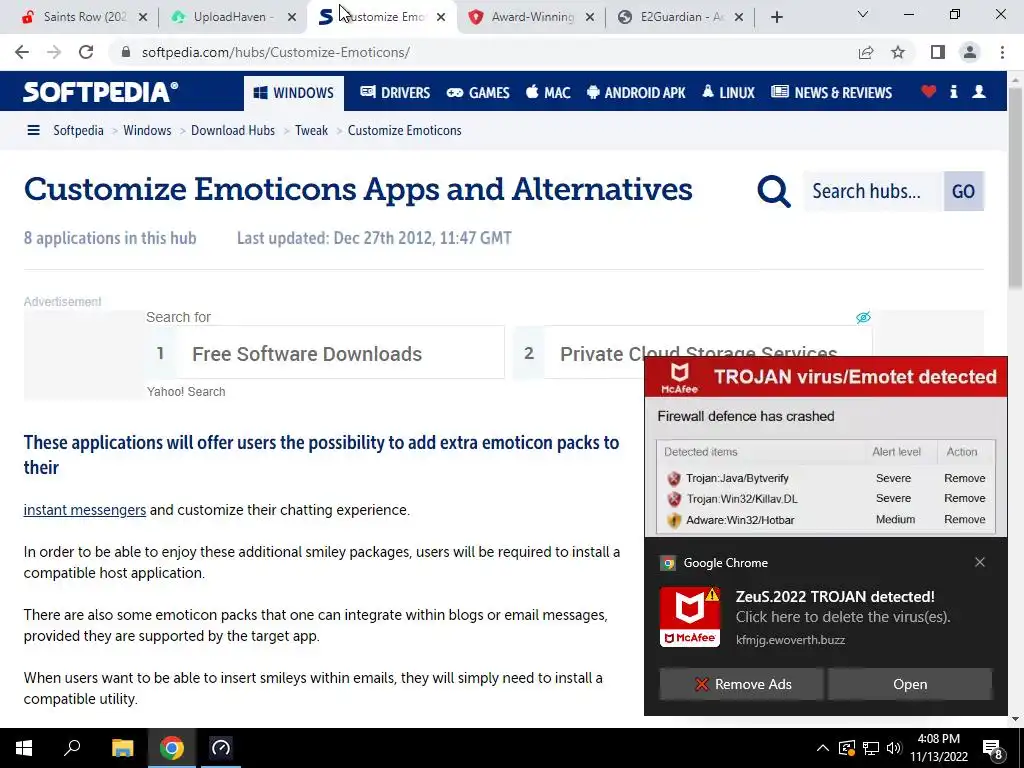Go back using browser back arrow
Viewport: 1024px width, 768px height.
[x=22, y=52]
